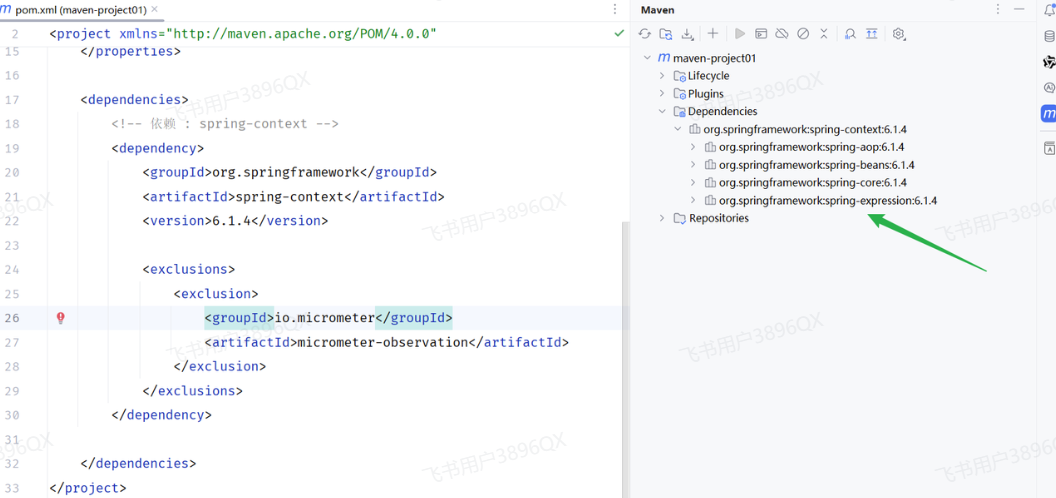Expand the spring-expression:6.1.4 dependency
The width and height of the screenshot is (1056, 498).
[x=693, y=200]
